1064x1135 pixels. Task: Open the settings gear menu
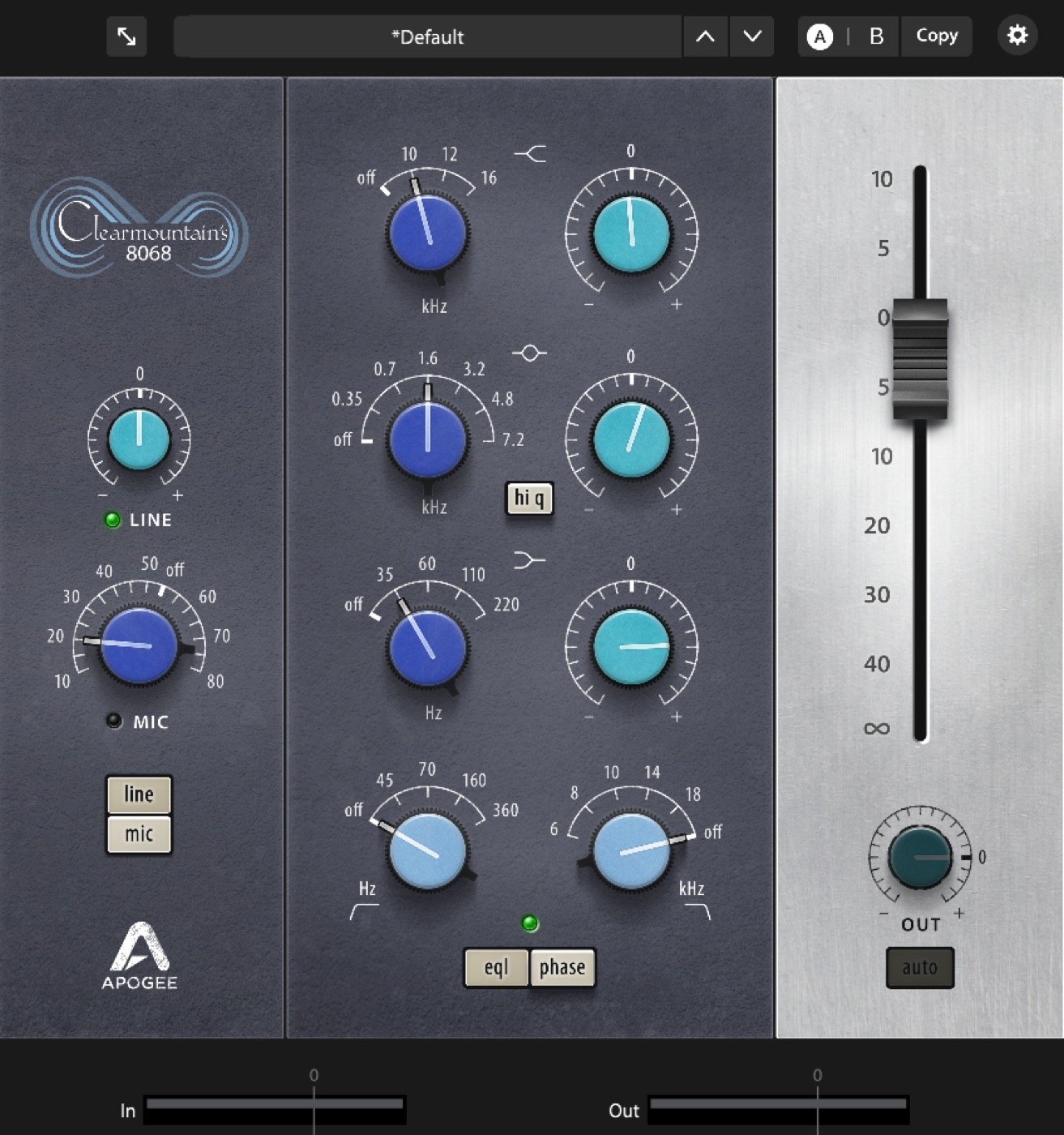1017,36
